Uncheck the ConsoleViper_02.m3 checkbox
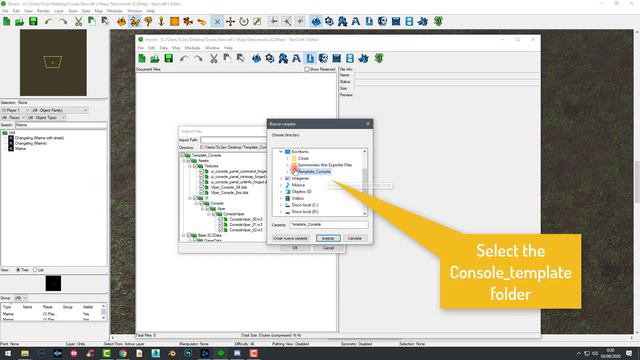Screen dimensions: 640x360 (220, 230)
